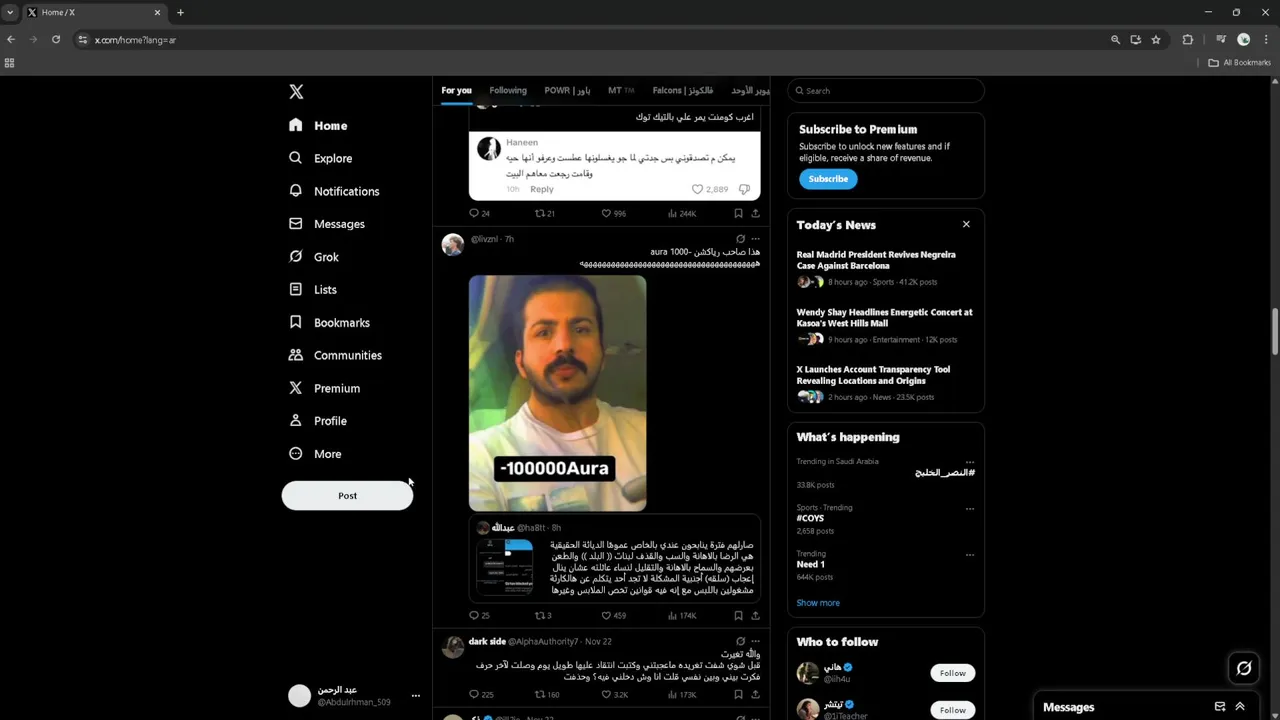View analytics of 174K views post
The width and height of the screenshot is (1280, 720).
(x=682, y=616)
